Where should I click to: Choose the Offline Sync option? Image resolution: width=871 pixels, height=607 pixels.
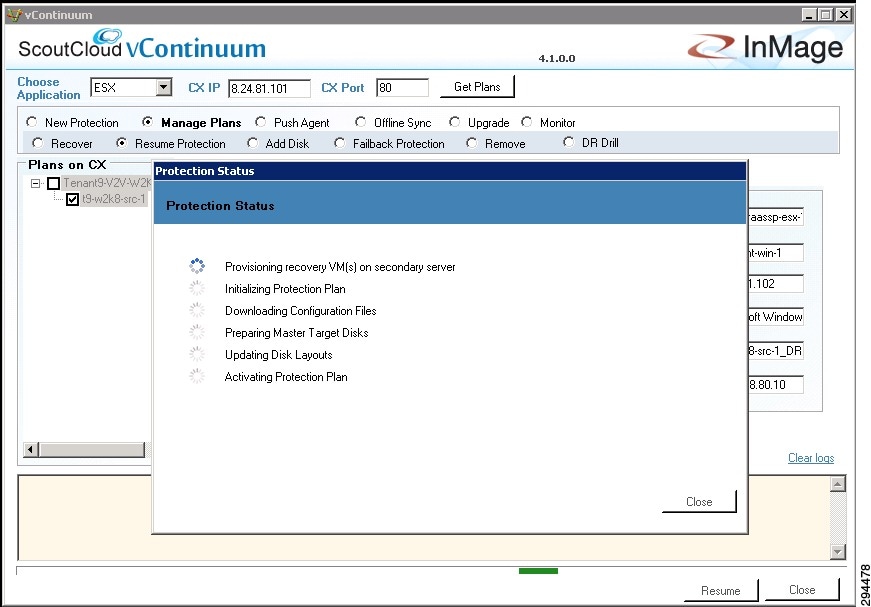pos(361,122)
